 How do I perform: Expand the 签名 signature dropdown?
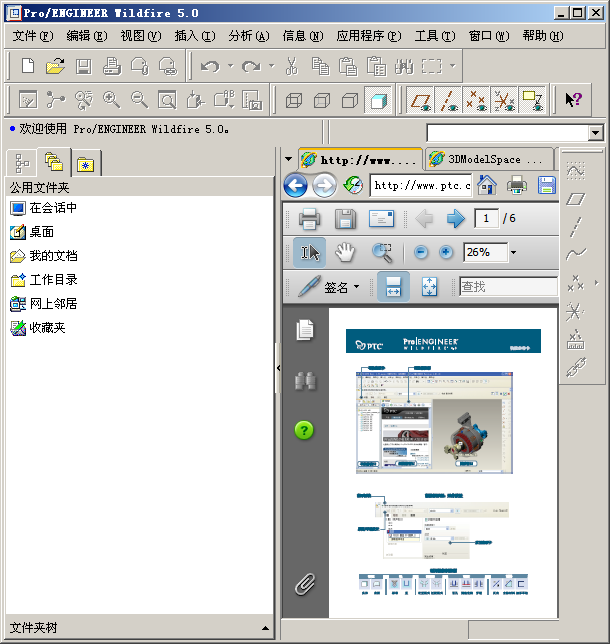356,287
